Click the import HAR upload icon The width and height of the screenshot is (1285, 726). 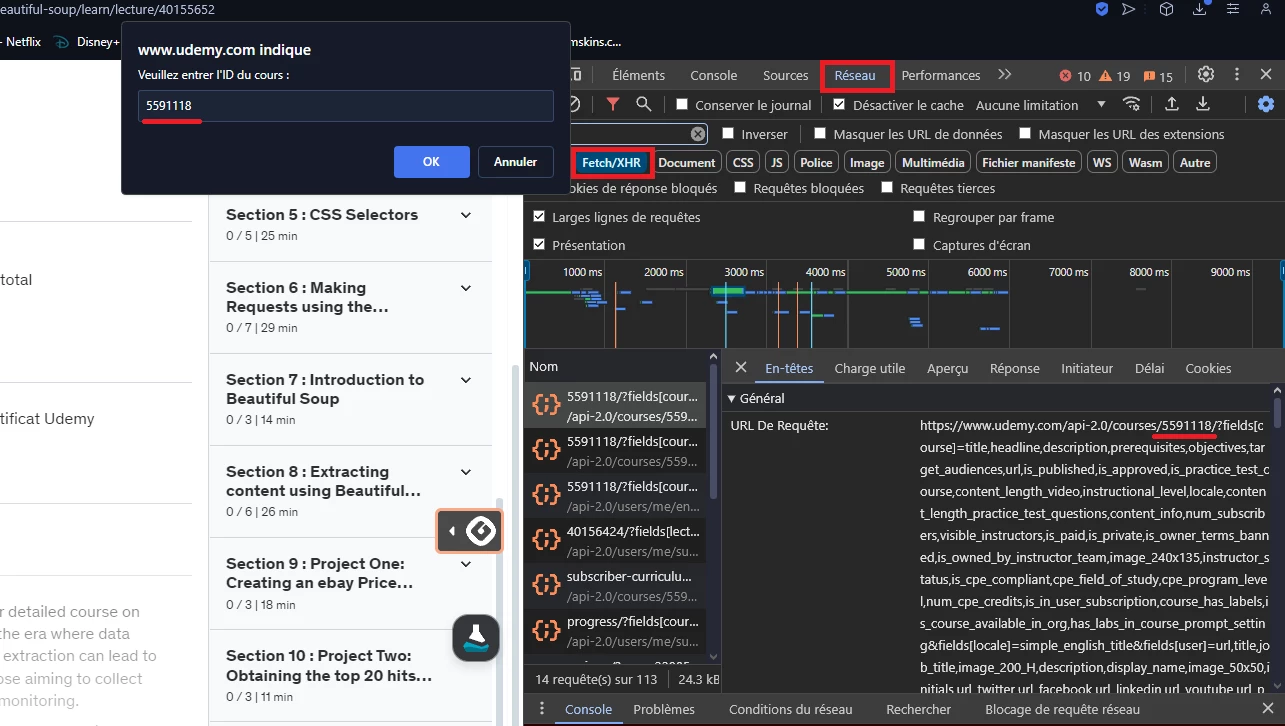tap(1171, 104)
